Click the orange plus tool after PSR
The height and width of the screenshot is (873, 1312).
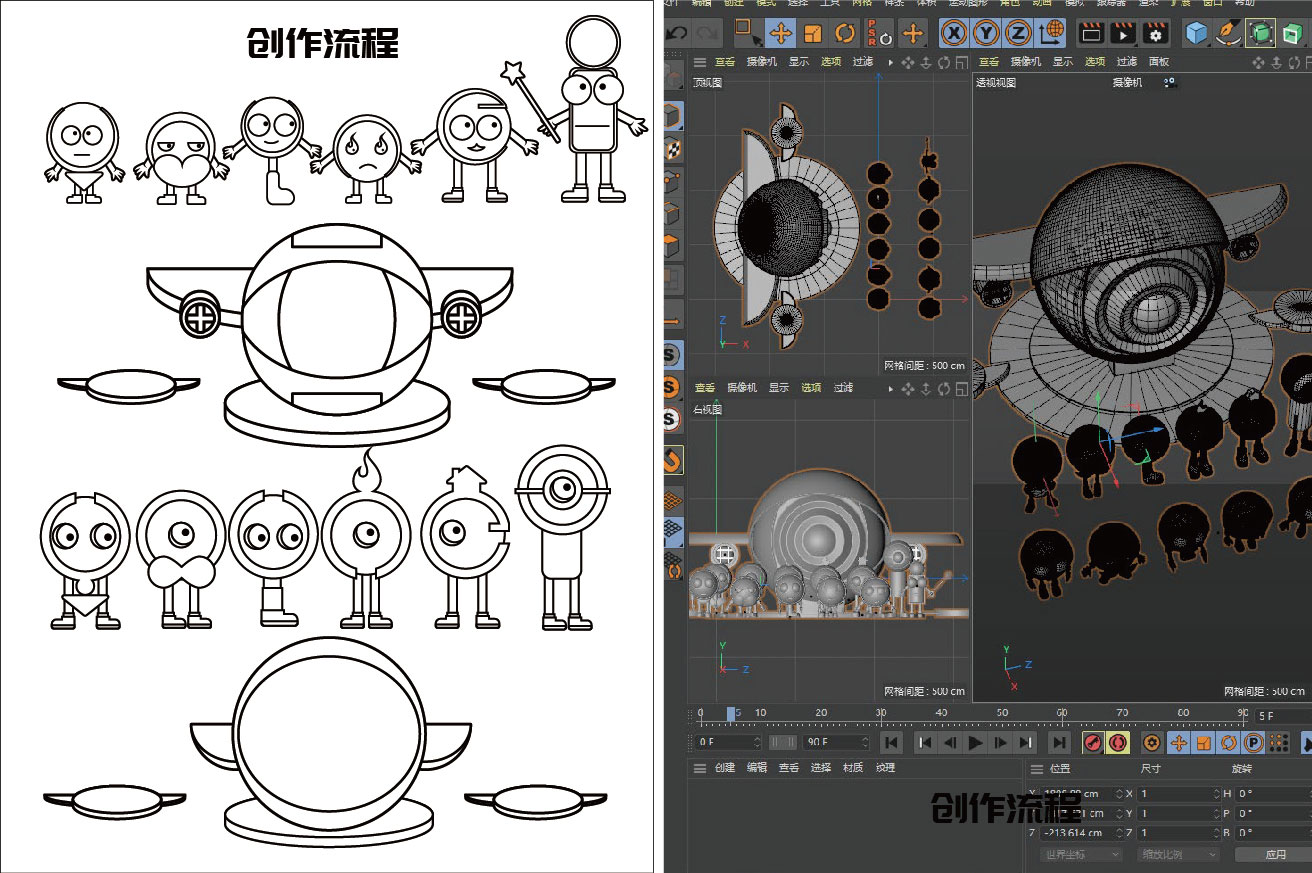pyautogui.click(x=912, y=33)
